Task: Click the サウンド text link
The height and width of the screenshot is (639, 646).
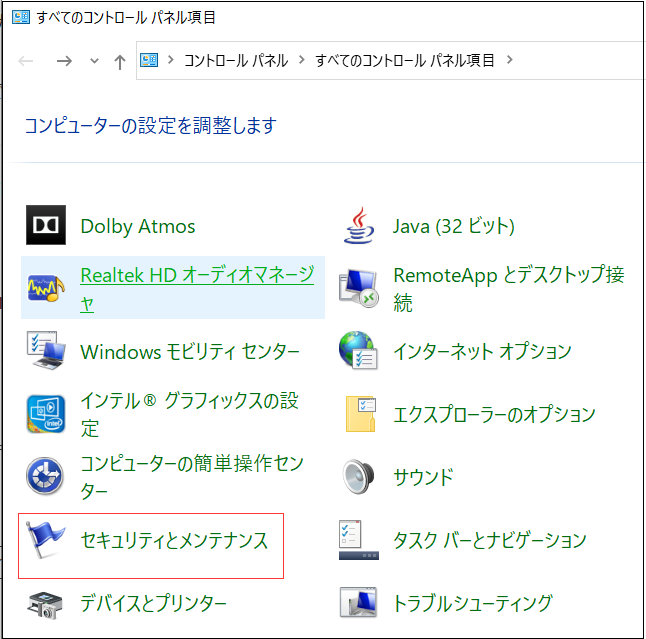Action: pos(424,477)
